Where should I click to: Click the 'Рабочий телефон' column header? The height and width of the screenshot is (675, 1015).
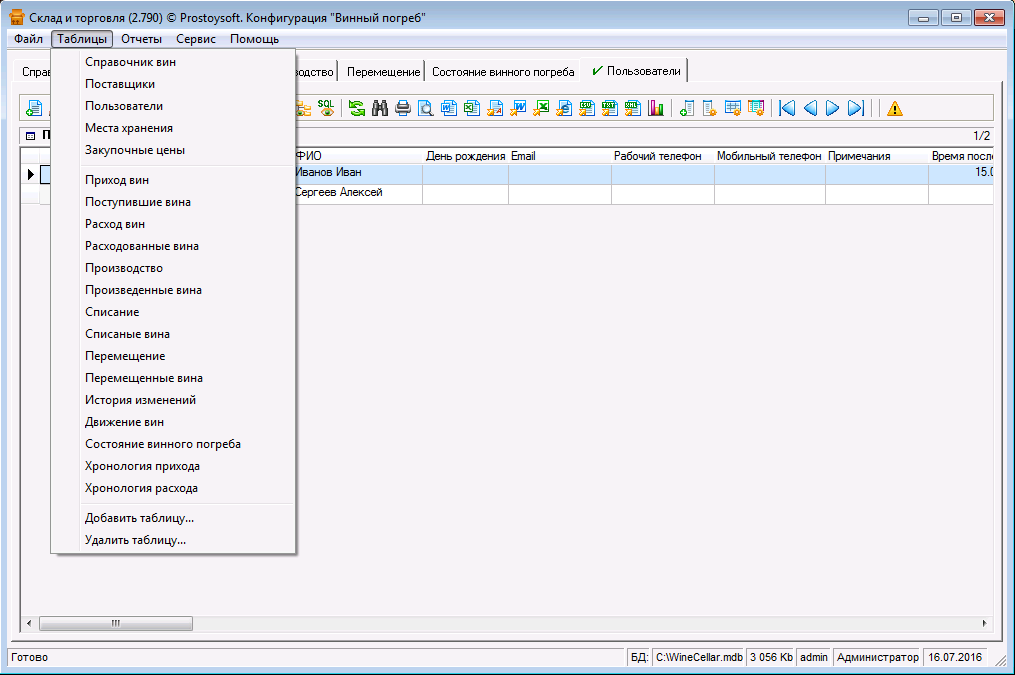click(x=657, y=156)
